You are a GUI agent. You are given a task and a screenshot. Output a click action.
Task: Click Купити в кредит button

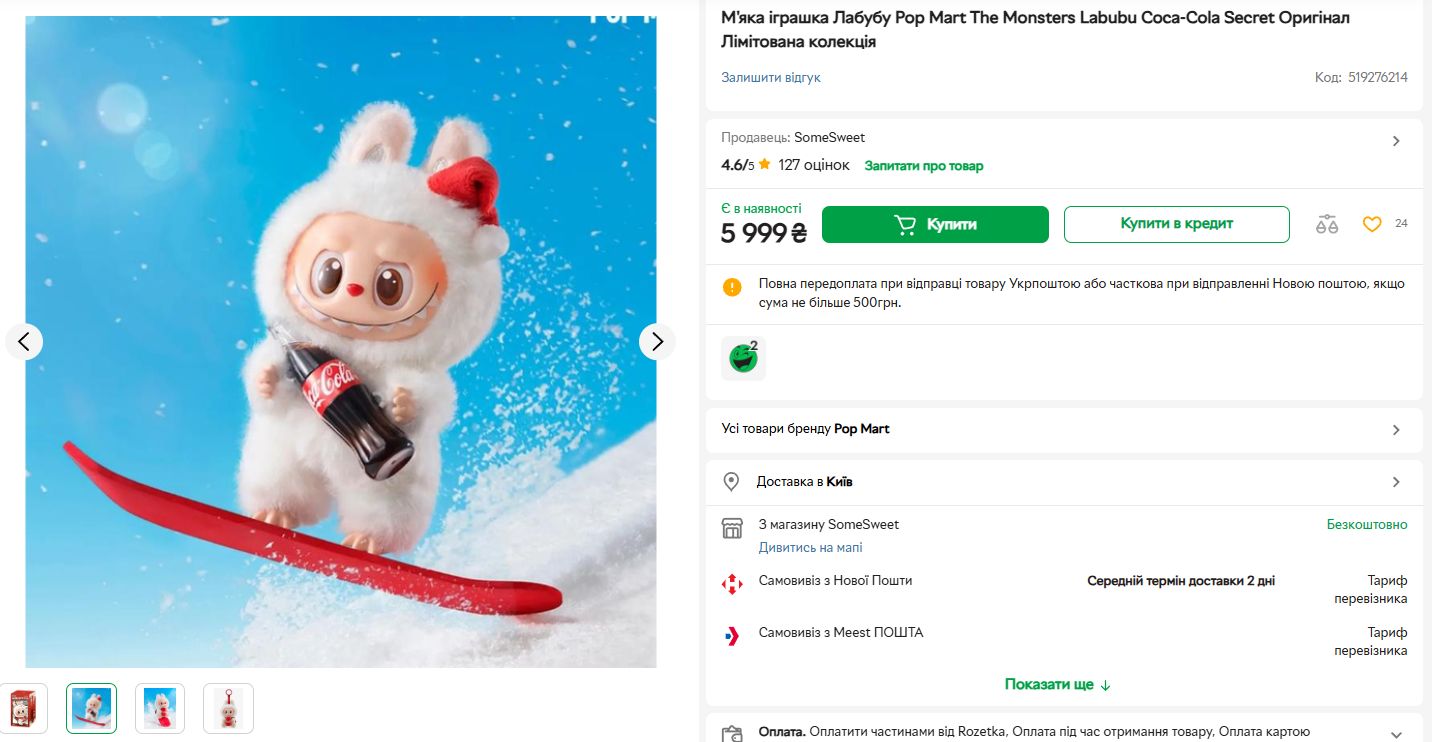[x=1176, y=224]
